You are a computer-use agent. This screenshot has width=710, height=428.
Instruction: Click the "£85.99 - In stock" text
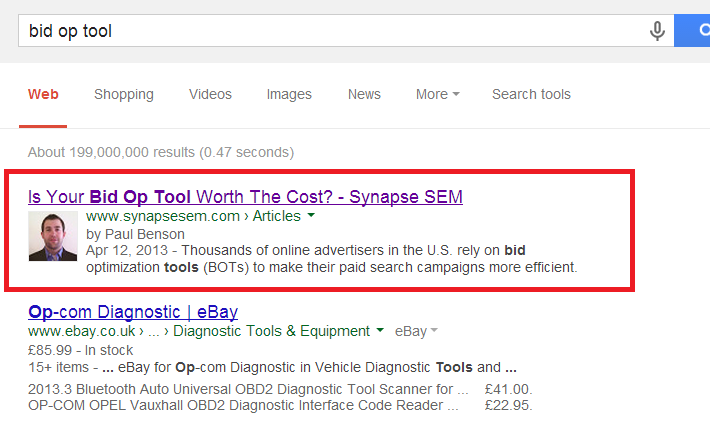click(x=80, y=350)
